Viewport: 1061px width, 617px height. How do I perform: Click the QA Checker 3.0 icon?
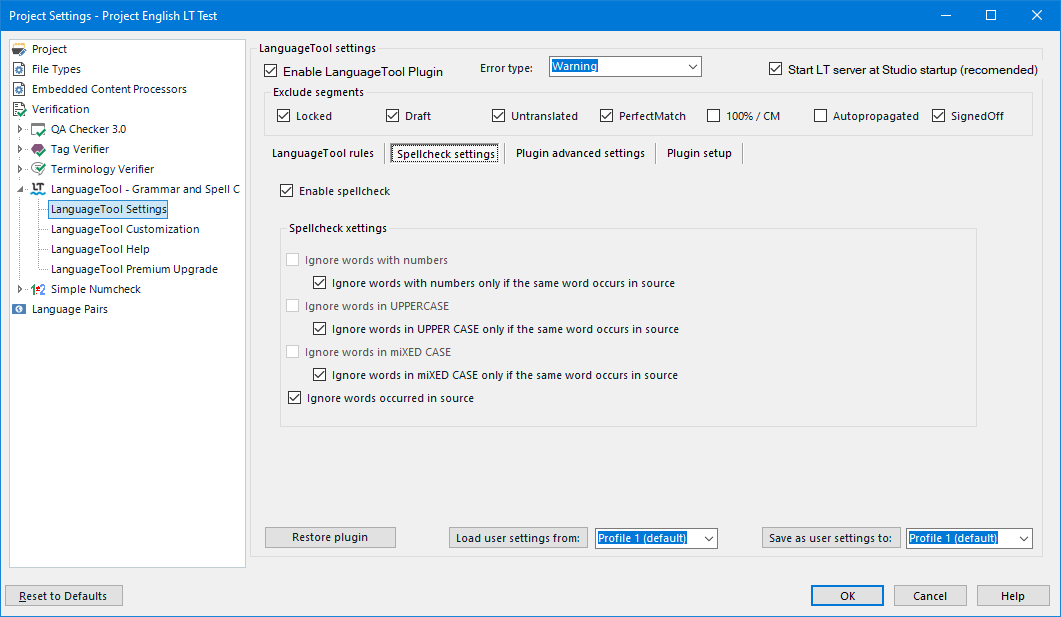tap(38, 129)
